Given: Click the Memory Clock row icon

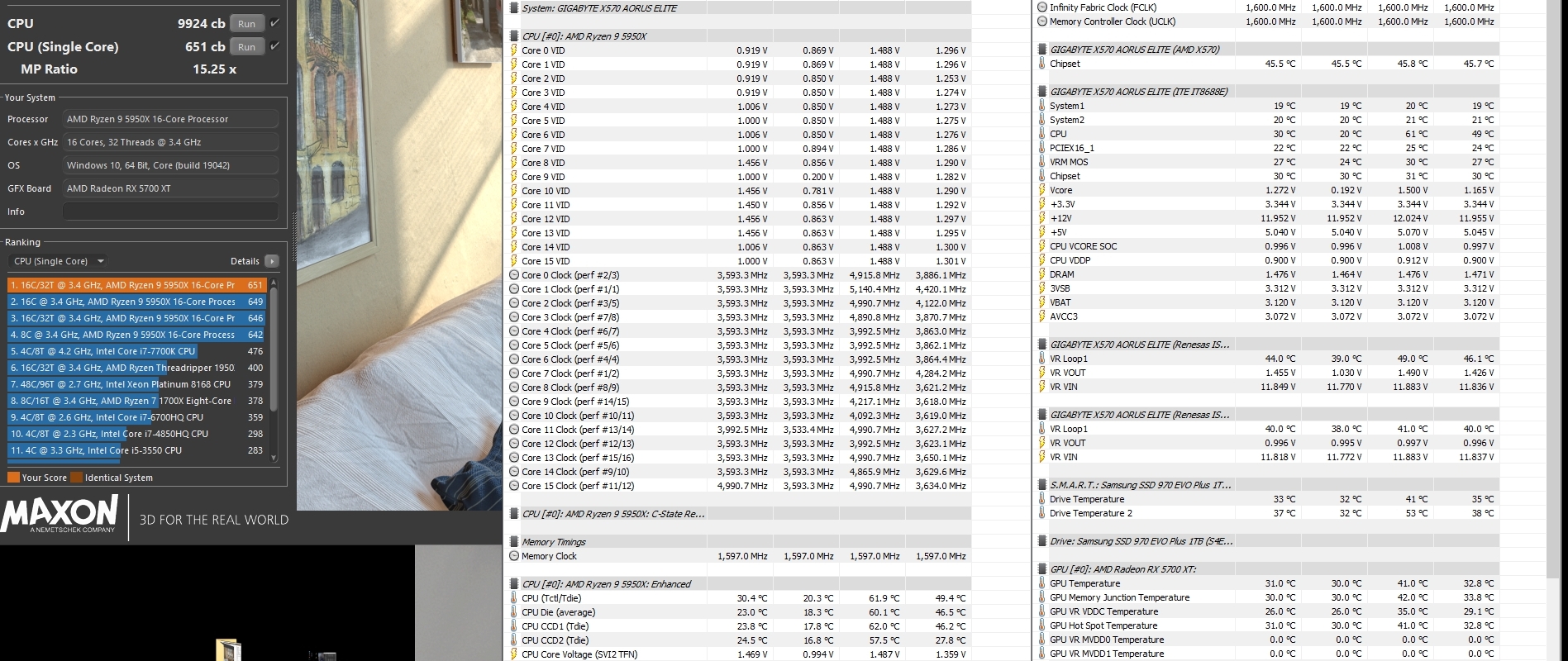Looking at the screenshot, I should (x=514, y=556).
